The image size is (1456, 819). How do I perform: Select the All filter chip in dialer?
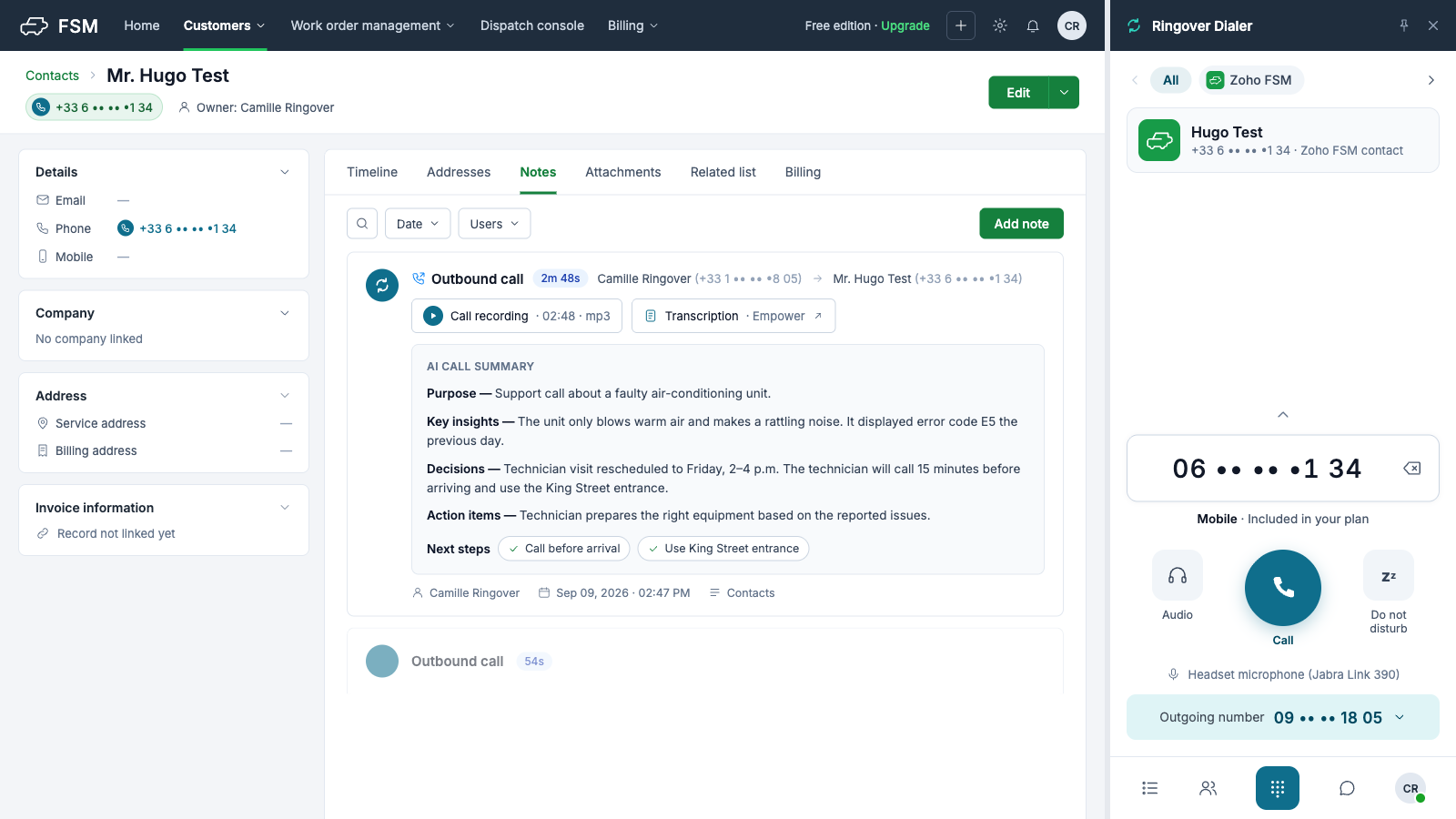click(1171, 80)
